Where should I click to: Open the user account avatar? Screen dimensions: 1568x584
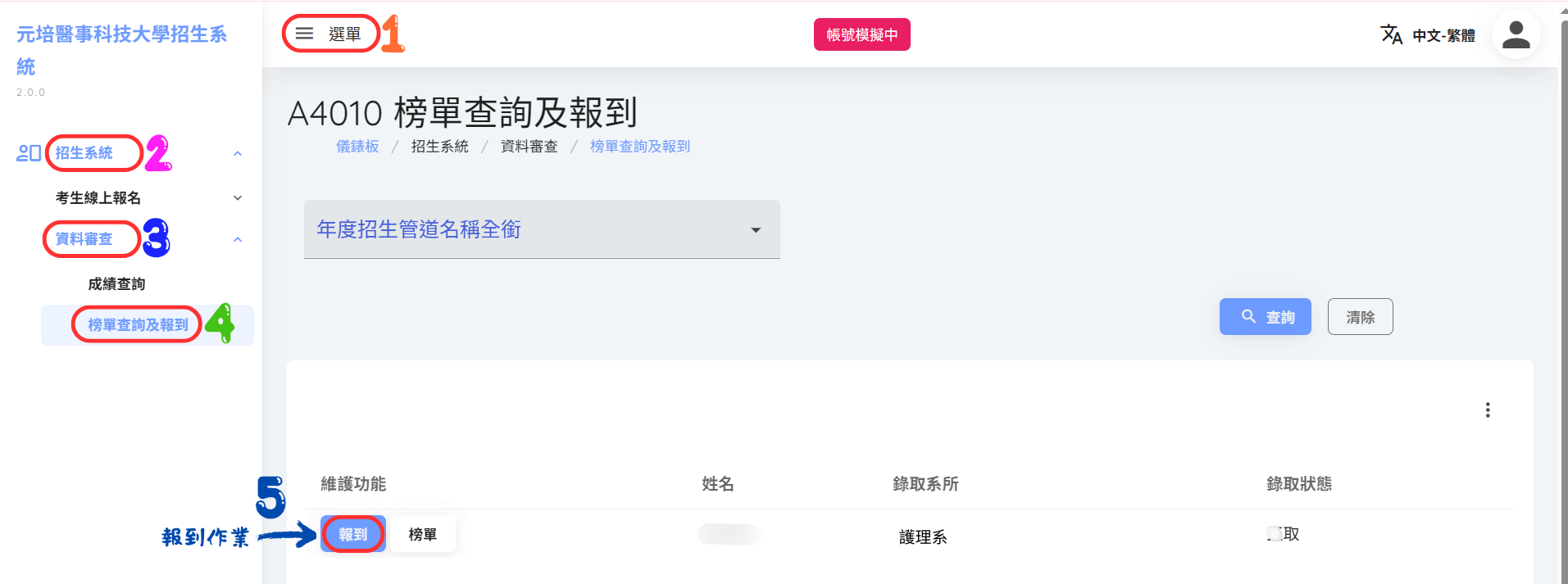(1516, 34)
